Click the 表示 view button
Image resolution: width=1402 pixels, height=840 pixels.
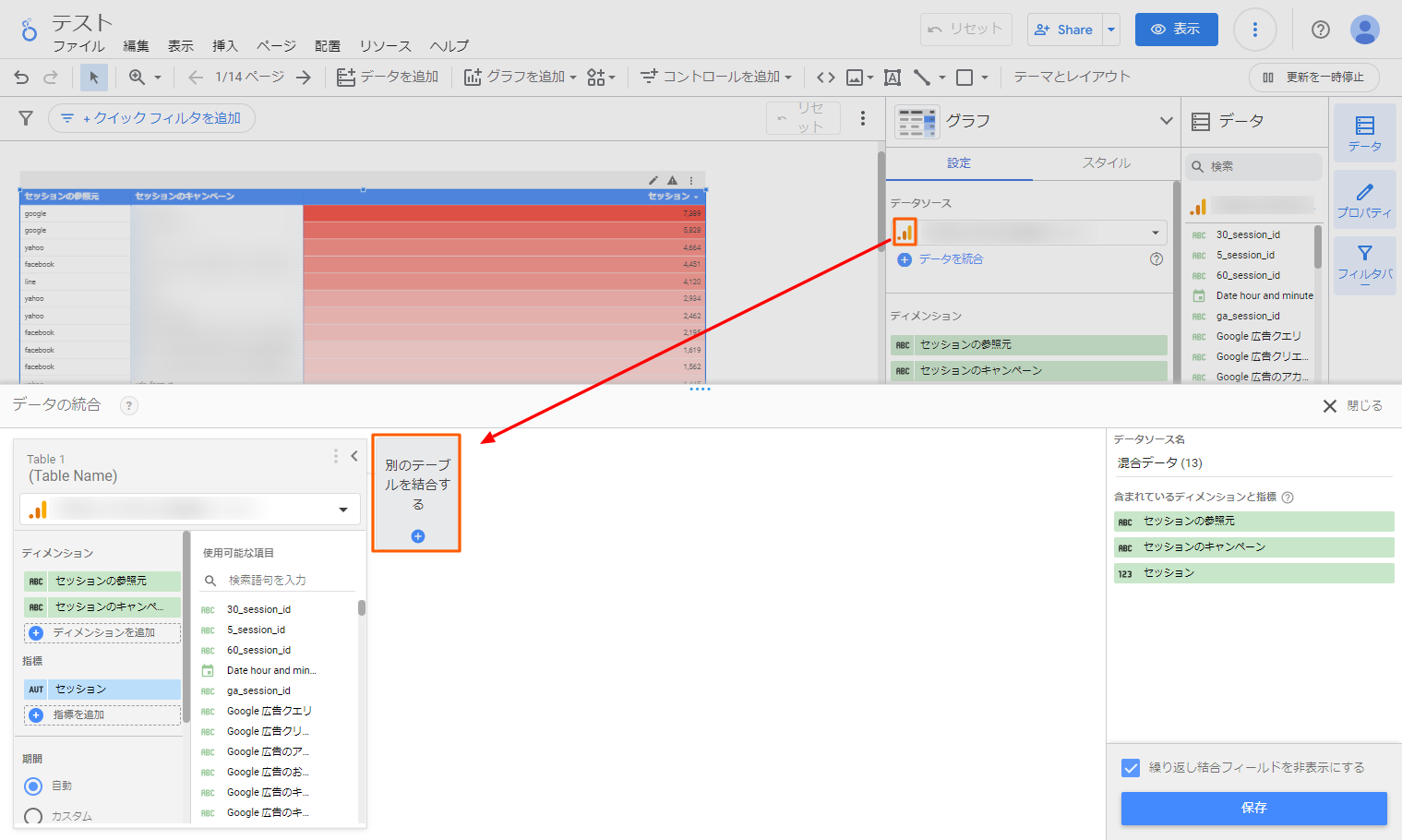click(x=1176, y=30)
